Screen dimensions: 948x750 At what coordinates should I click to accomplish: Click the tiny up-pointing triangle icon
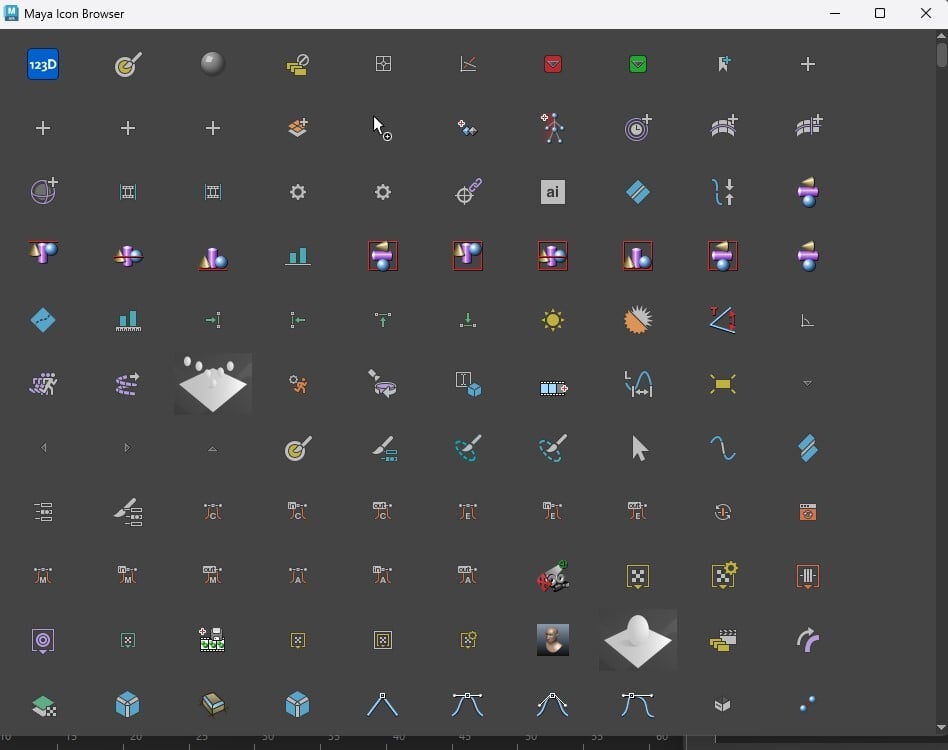[212, 449]
